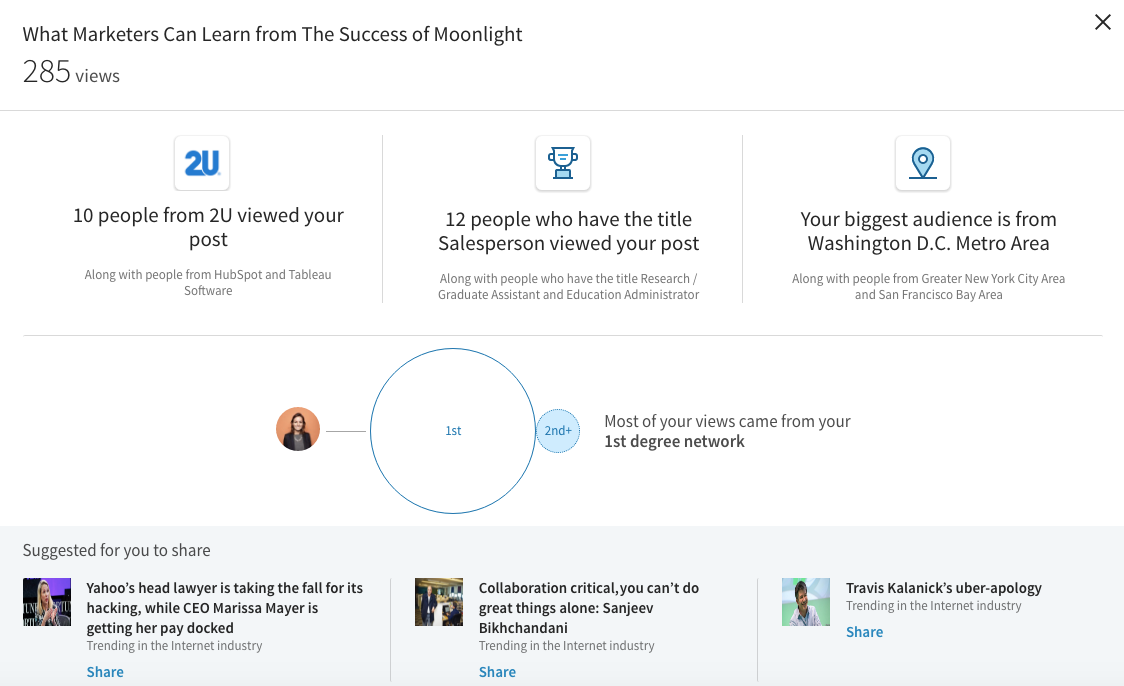Click the 2U company logo icon
Image resolution: width=1124 pixels, height=686 pixels.
click(202, 163)
